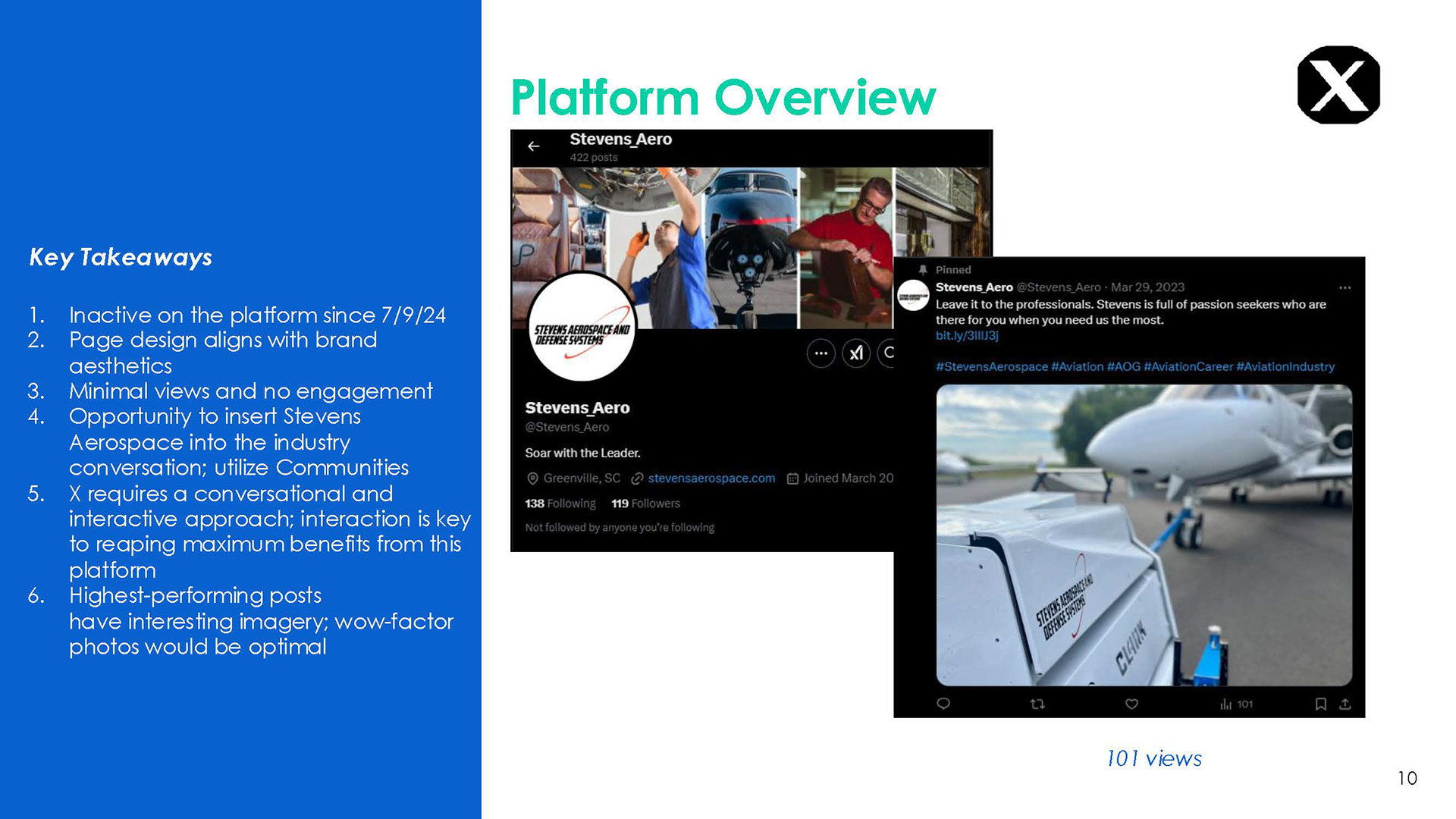
Task: Click the #StevensAerospace hashtag
Action: (x=992, y=367)
